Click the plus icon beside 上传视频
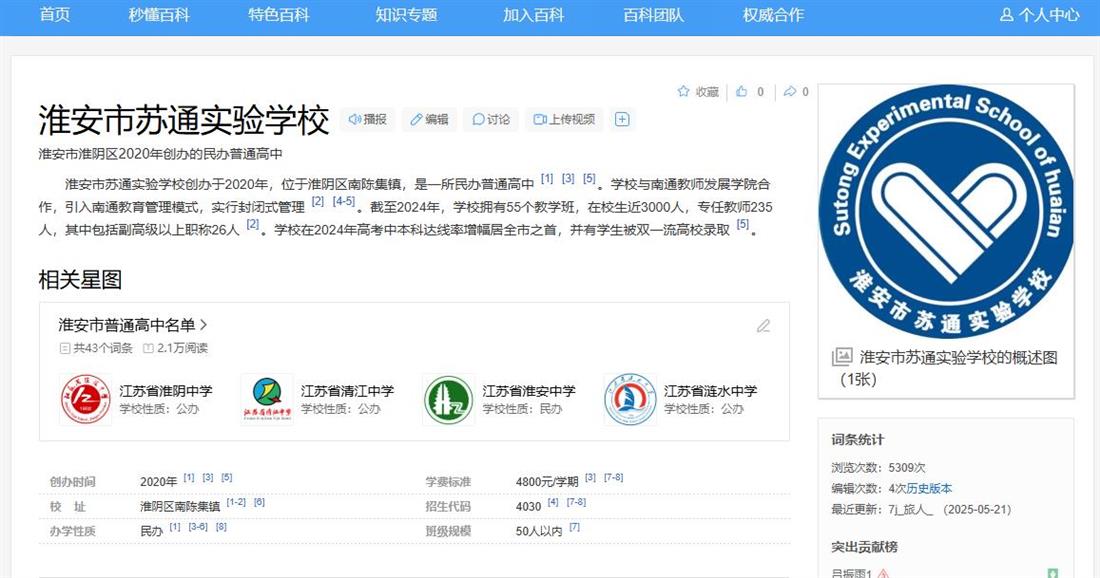This screenshot has width=1100, height=578. tap(622, 119)
